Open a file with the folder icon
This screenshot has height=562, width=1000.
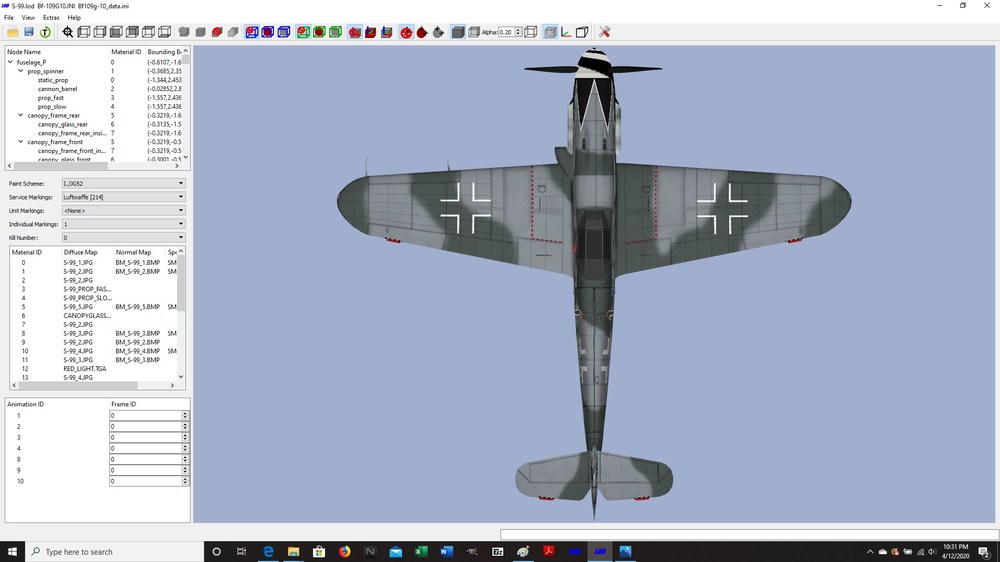13,32
